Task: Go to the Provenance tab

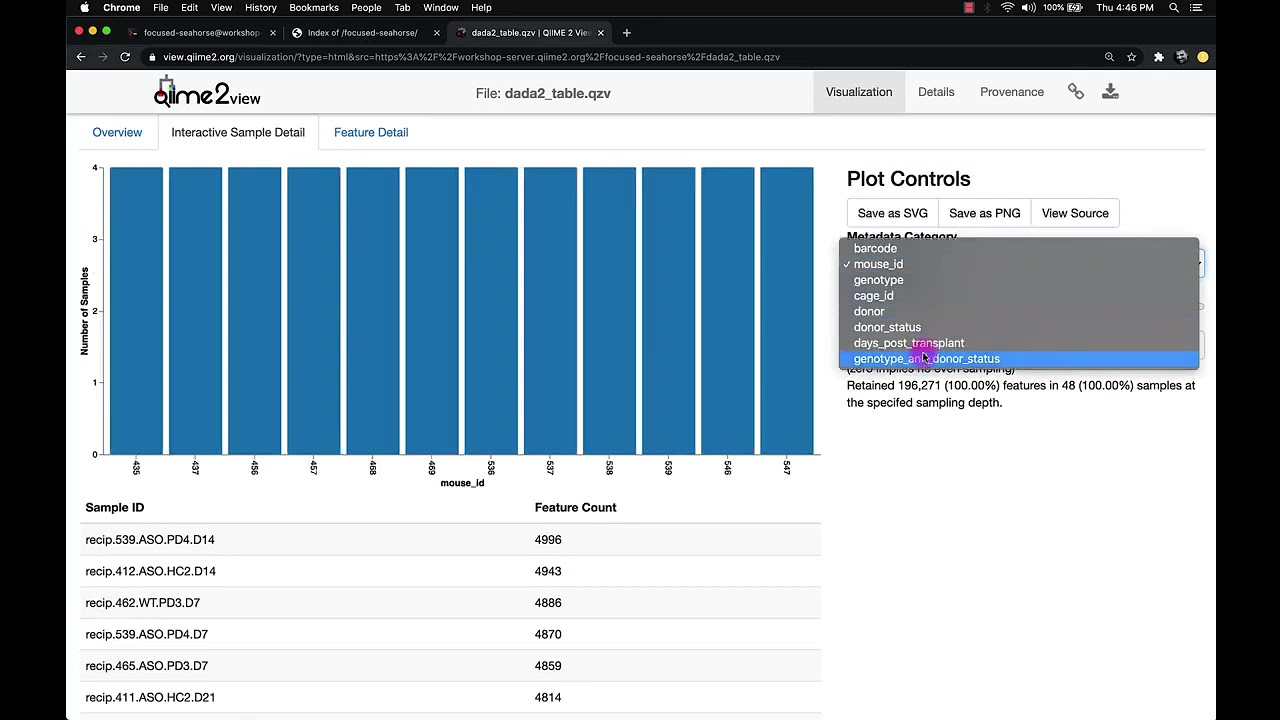Action: point(1012,92)
